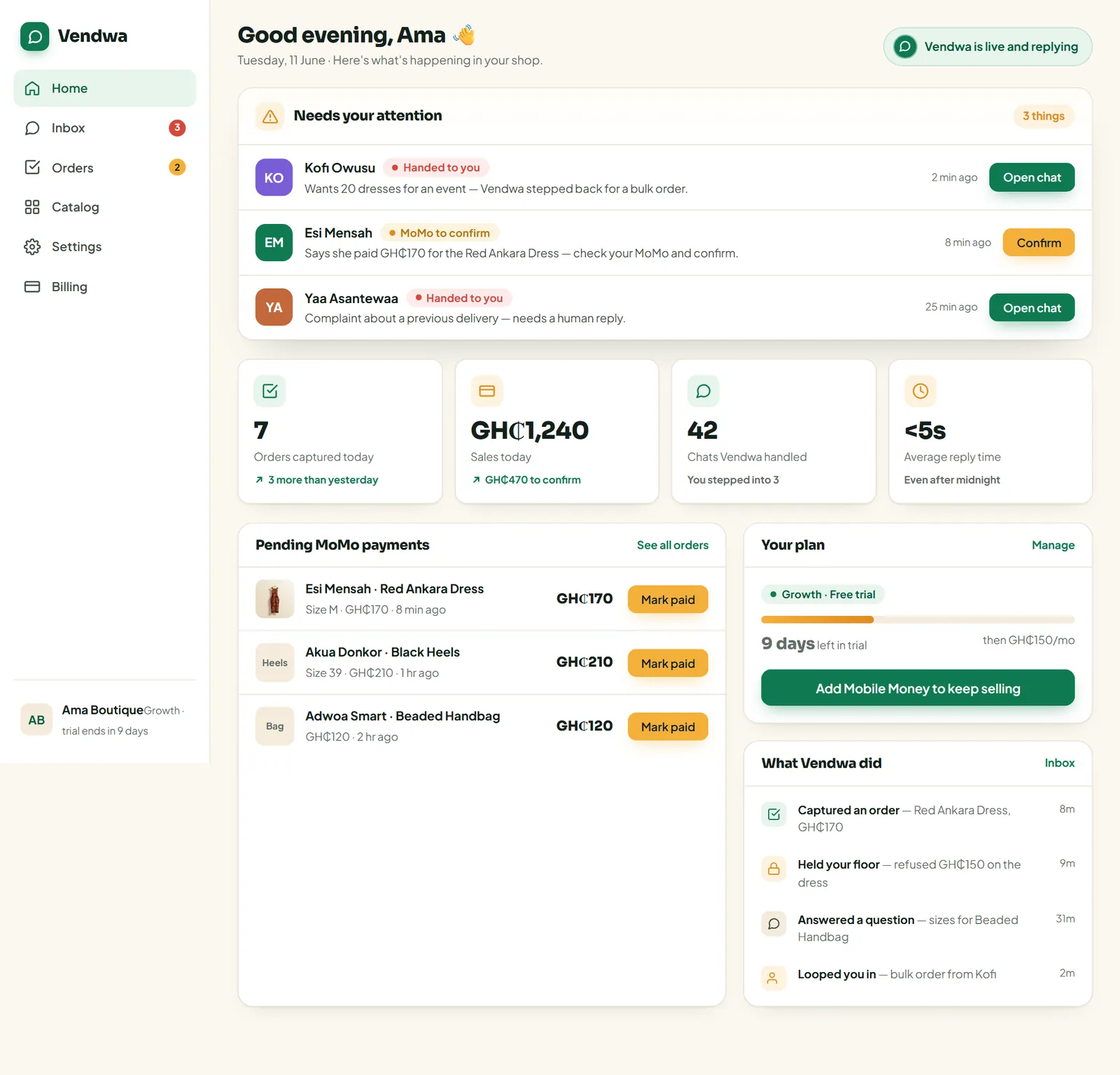Click the Looped you in person icon
The image size is (1120, 1075).
click(773, 978)
